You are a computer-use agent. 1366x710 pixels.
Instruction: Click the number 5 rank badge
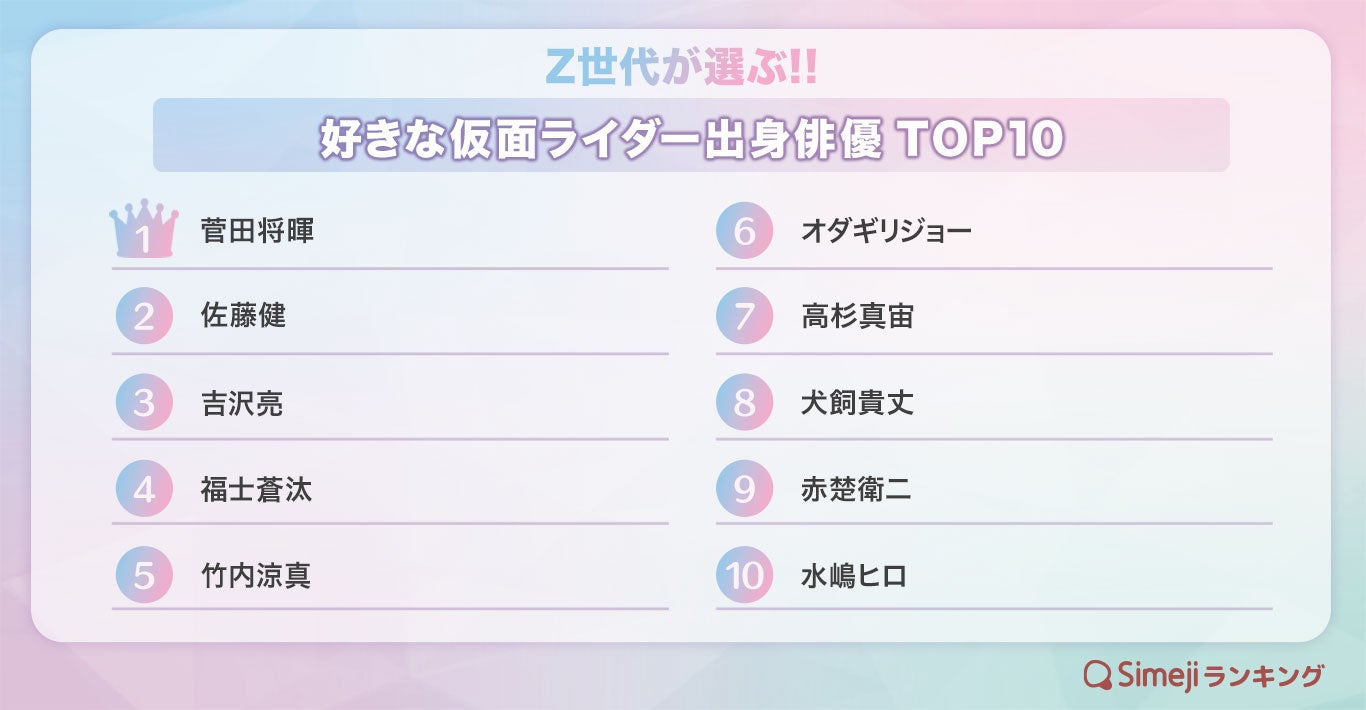144,575
